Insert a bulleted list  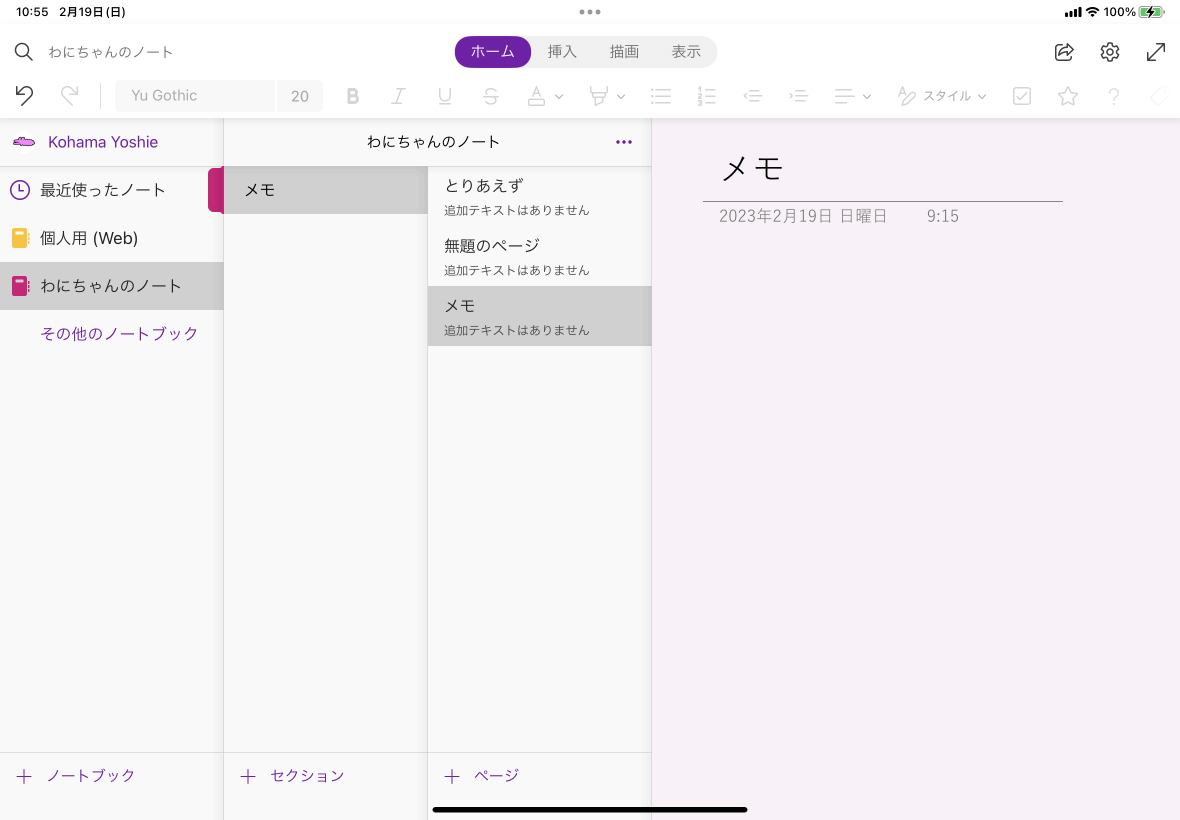click(x=661, y=96)
